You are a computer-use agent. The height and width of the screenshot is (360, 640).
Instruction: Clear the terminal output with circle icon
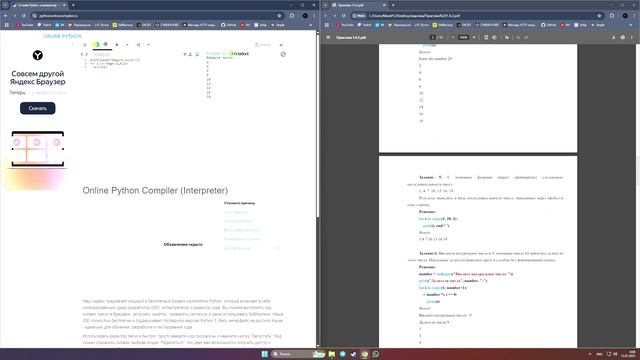283,54
